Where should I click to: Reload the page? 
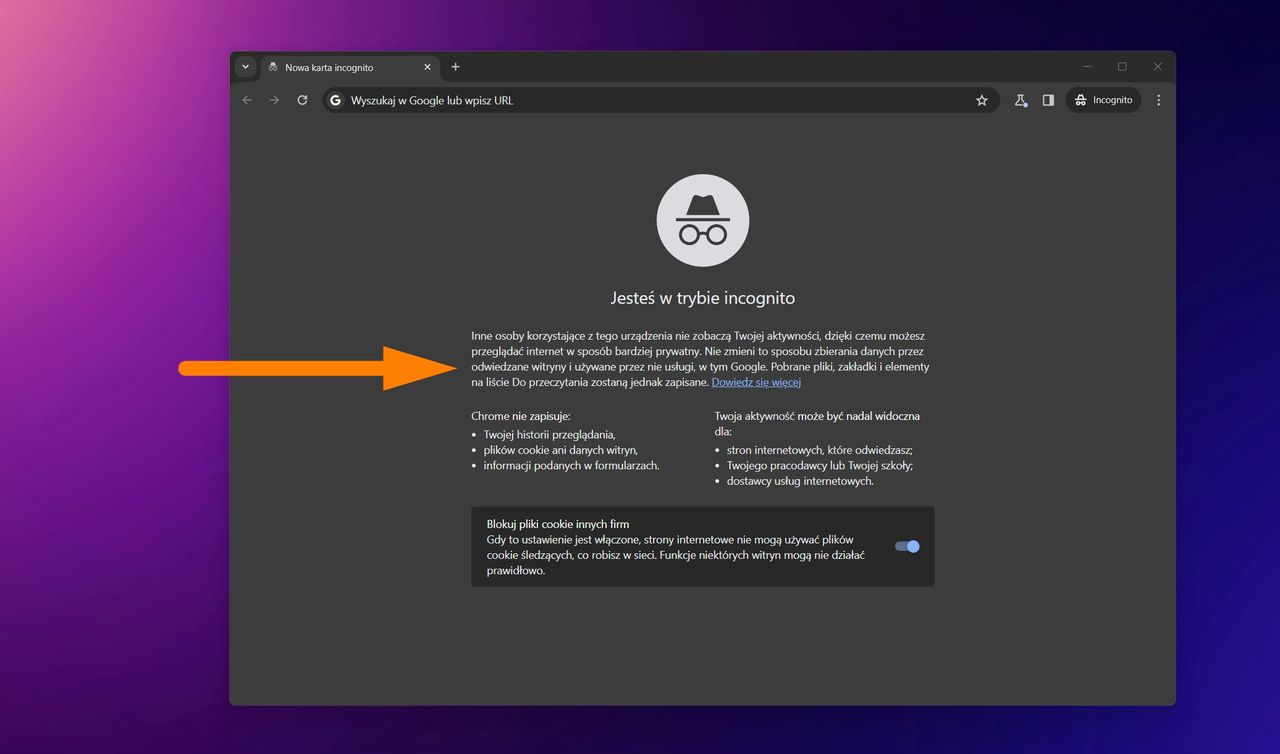pyautogui.click(x=302, y=100)
